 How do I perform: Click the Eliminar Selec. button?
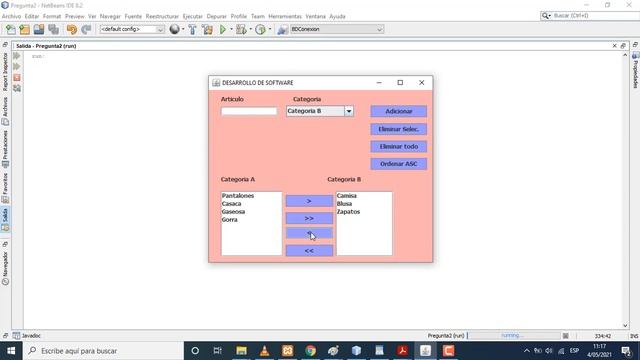399,129
